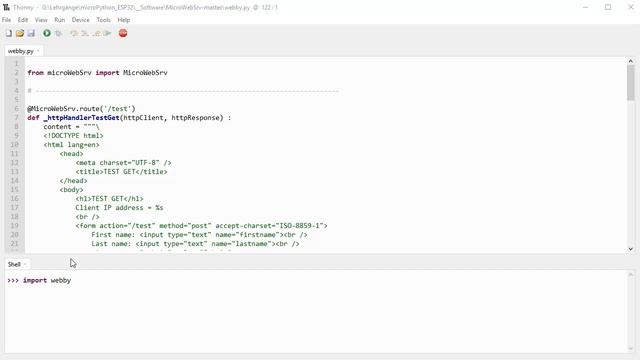Click the Step out toolbar icon
The height and width of the screenshot is (360, 640).
click(x=96, y=33)
